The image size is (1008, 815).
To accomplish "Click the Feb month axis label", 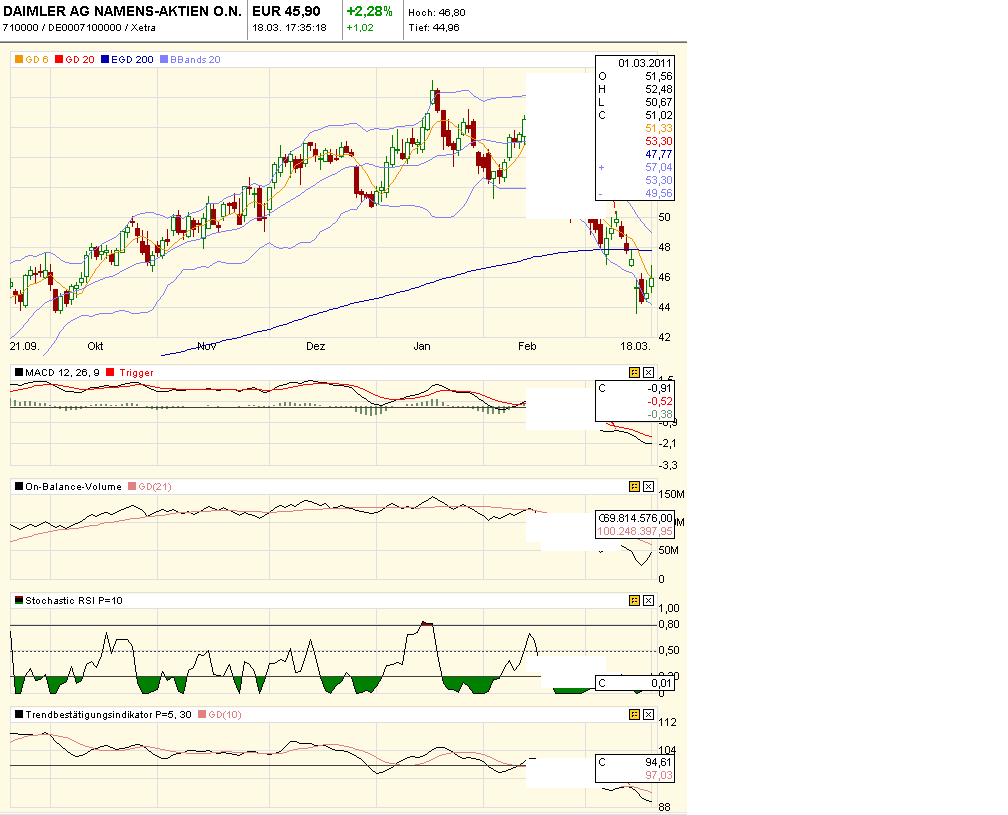I will 527,346.
